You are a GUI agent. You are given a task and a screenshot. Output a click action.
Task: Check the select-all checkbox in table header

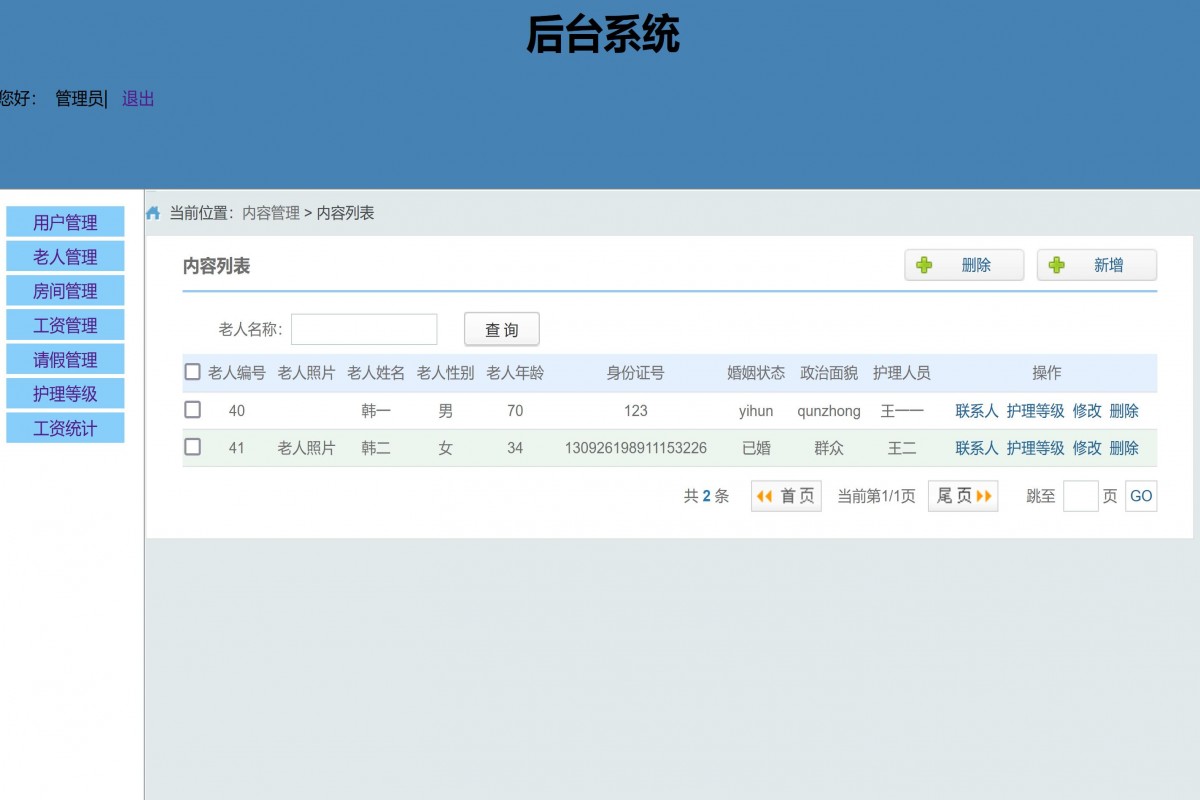coord(192,371)
